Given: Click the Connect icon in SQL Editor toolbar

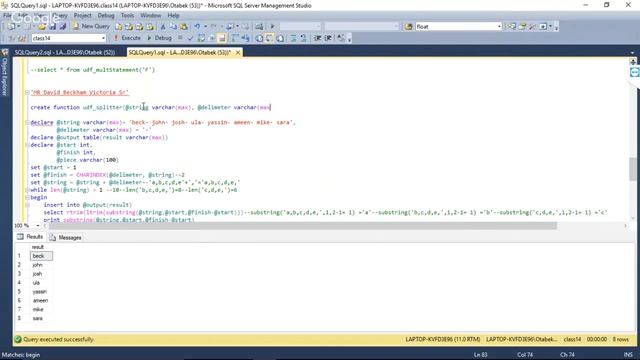Looking at the screenshot, I should [x=11, y=38].
